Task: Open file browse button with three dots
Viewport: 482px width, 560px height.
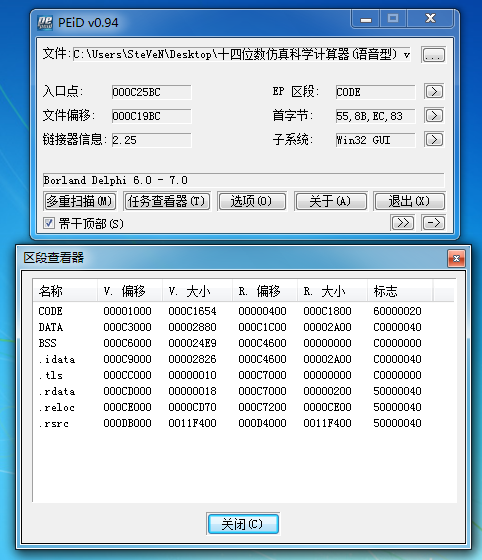Action: click(x=433, y=55)
